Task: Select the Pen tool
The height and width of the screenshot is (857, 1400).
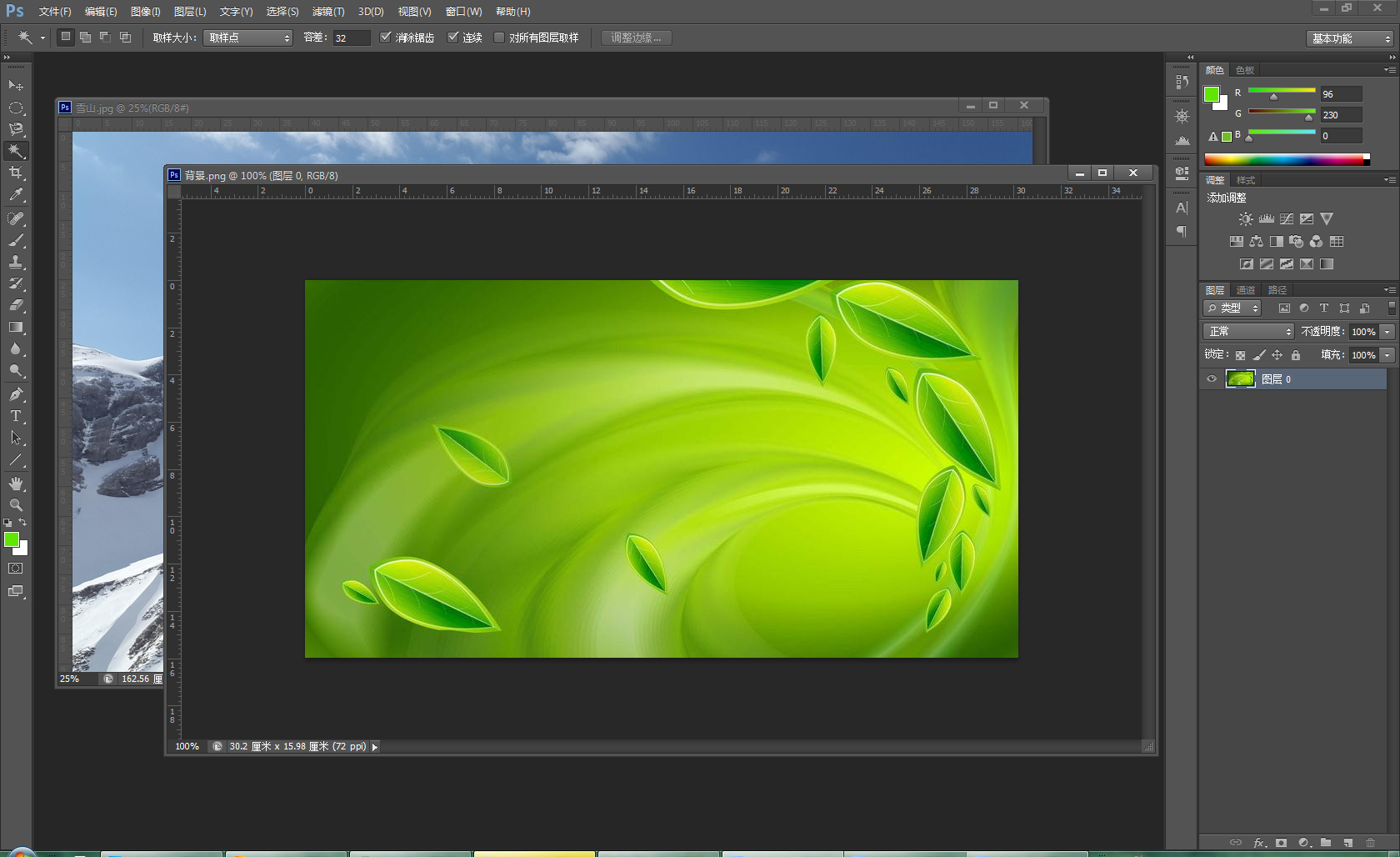Action: click(x=16, y=394)
